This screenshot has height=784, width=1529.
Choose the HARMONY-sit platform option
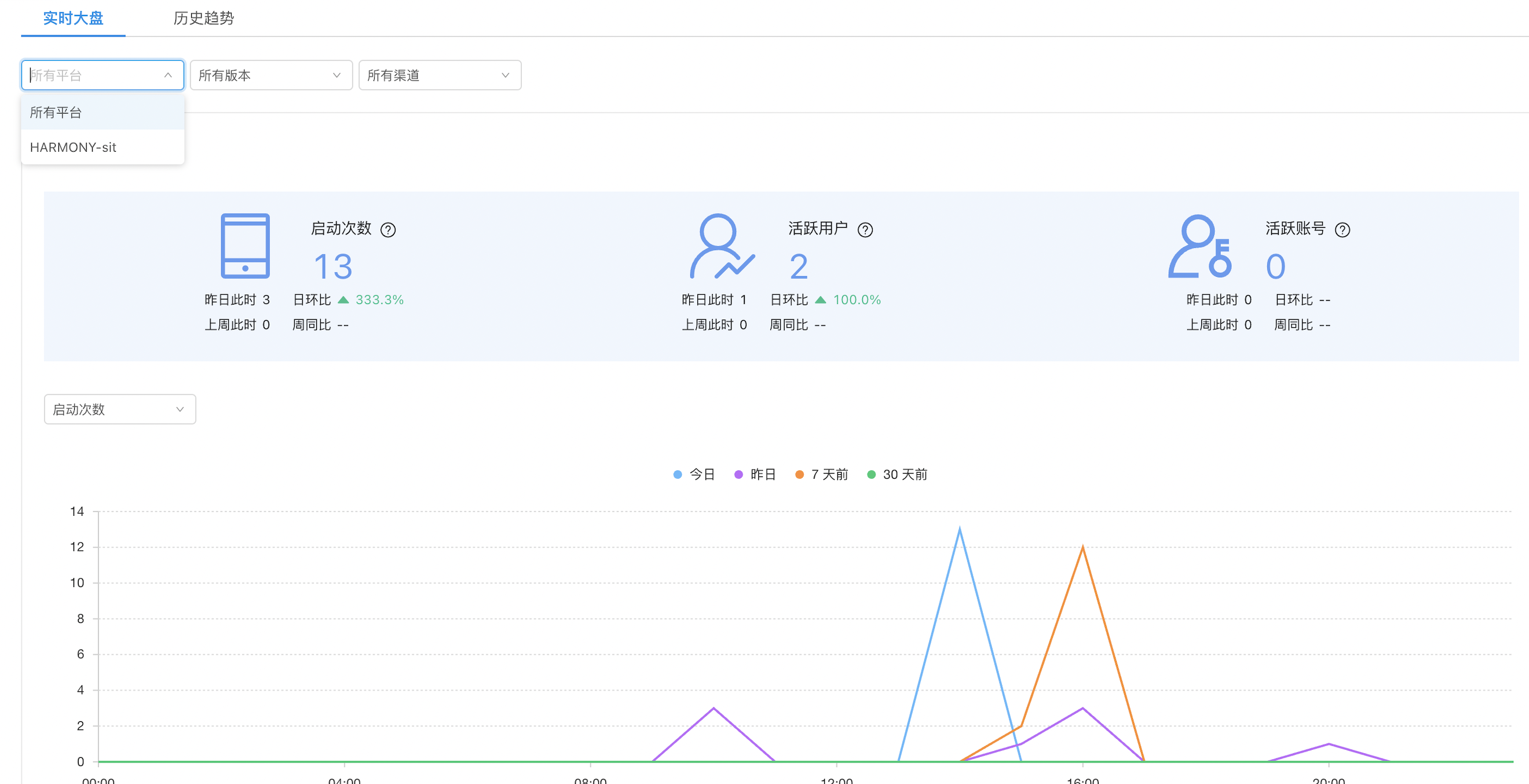[x=103, y=147]
